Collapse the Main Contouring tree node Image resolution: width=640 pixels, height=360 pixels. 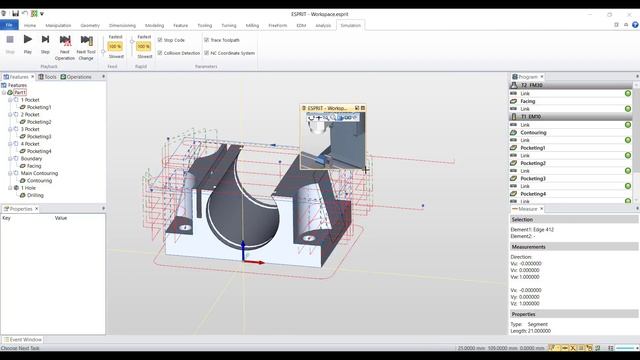click(10, 173)
